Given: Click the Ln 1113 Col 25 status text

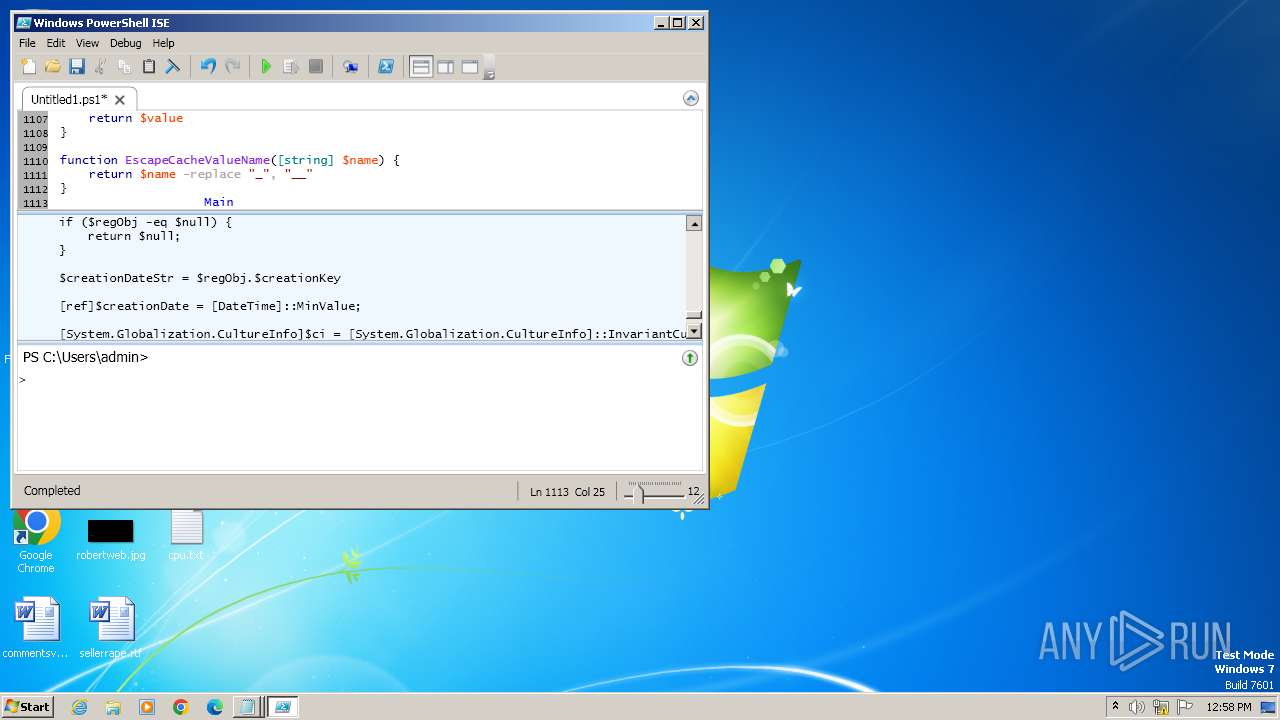Looking at the screenshot, I should [x=567, y=492].
